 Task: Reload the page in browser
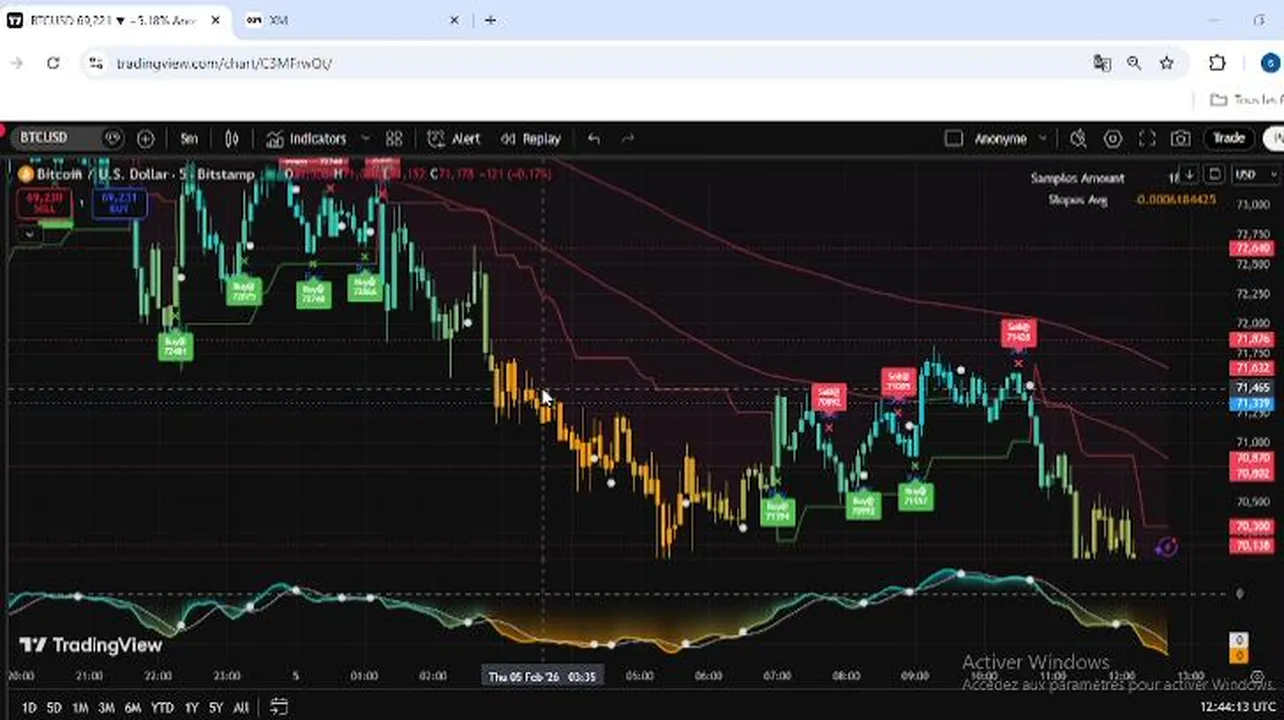click(53, 63)
